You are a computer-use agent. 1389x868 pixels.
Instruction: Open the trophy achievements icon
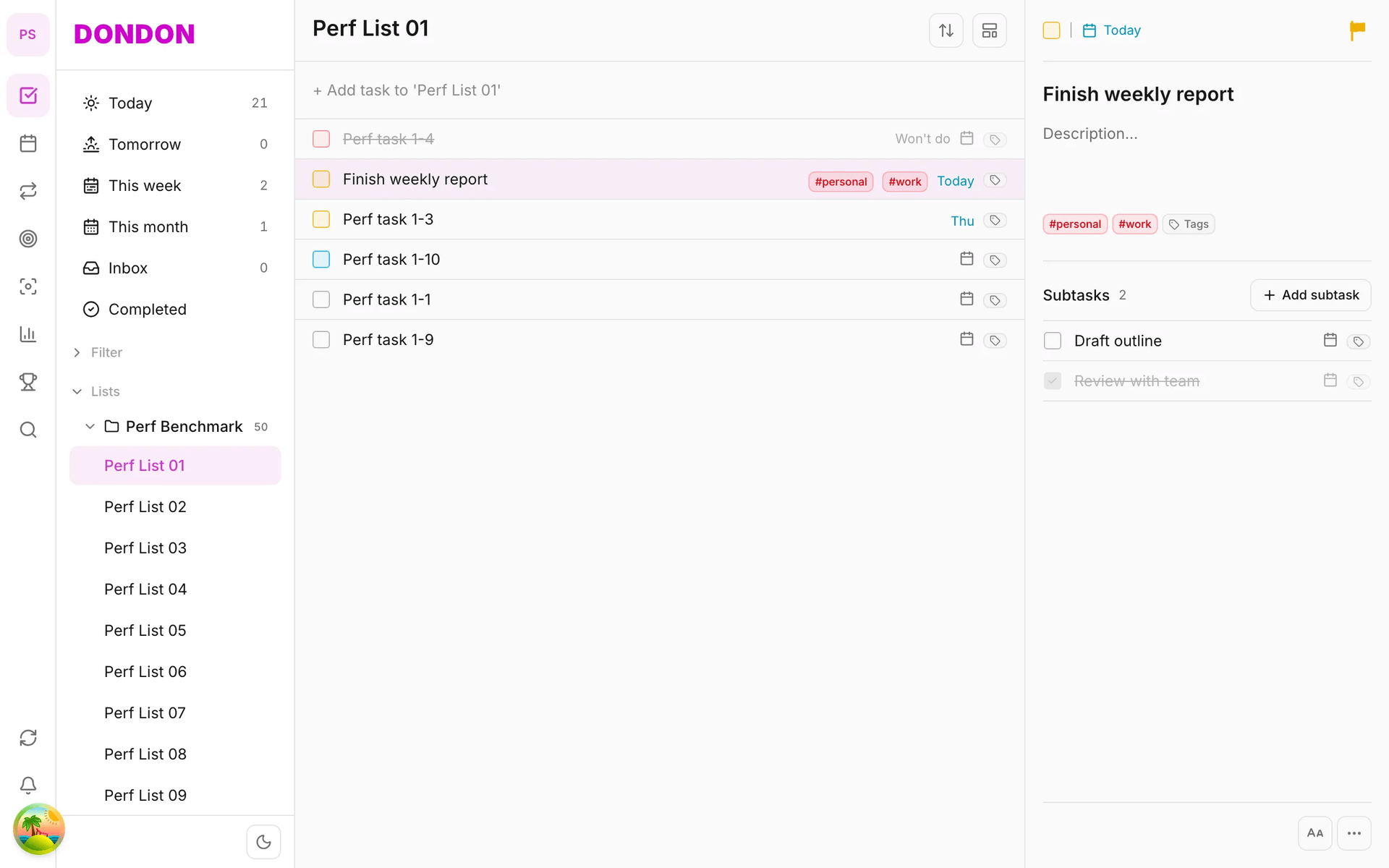coord(28,382)
